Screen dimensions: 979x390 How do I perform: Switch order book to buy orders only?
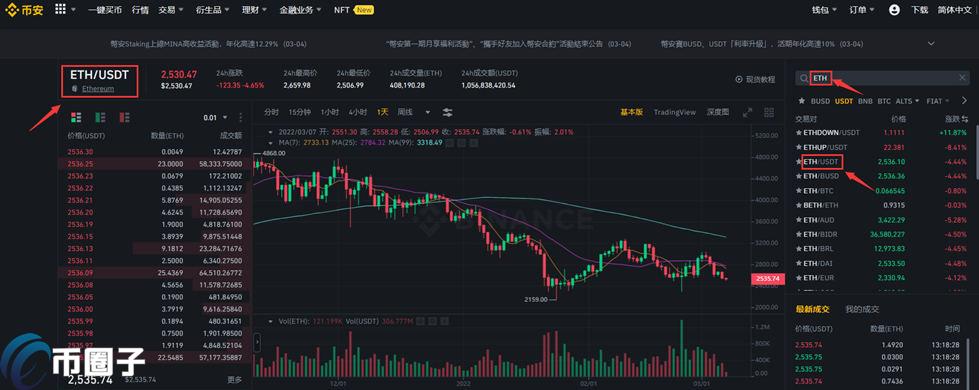click(x=100, y=117)
